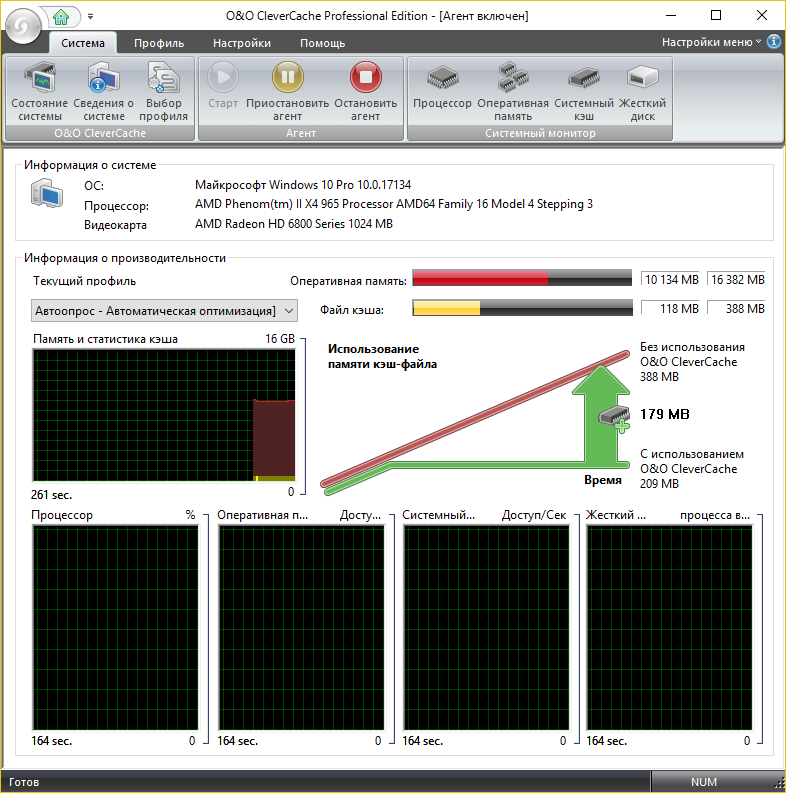Expand the quick access toolbar arrow
786x793 pixels.
click(x=91, y=16)
